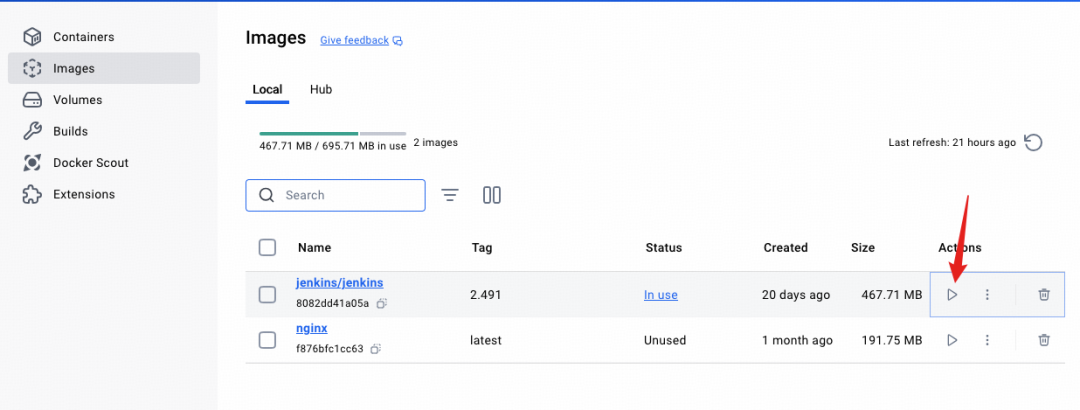
Task: Check the nginx image checkbox
Action: (267, 340)
